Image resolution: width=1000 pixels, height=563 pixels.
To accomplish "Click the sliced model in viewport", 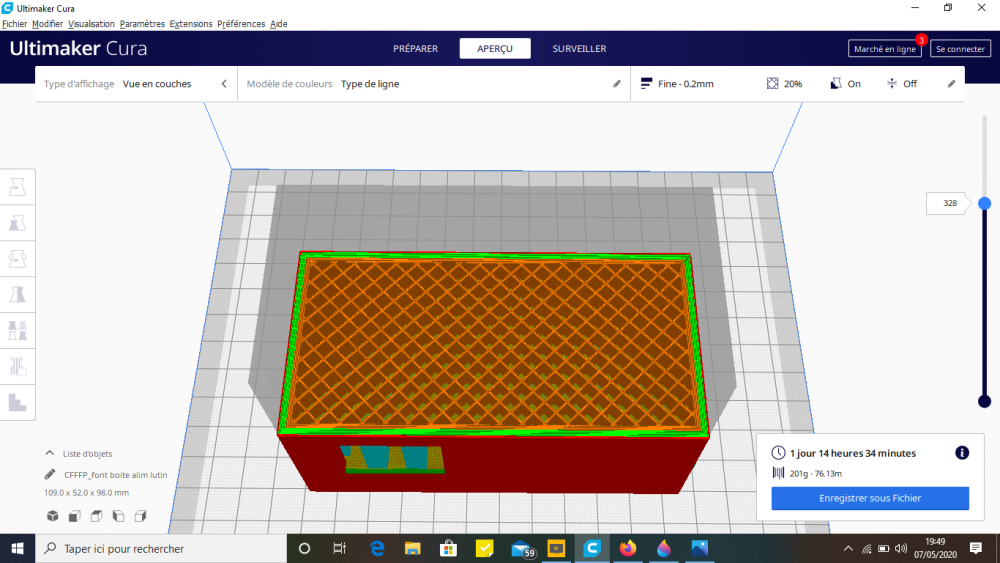I will click(494, 370).
